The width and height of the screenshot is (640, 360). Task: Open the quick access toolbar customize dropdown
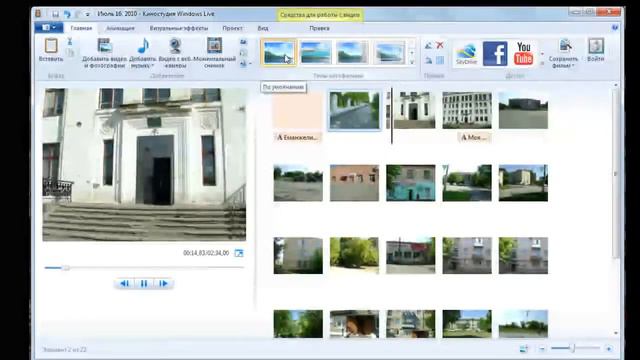(x=87, y=14)
